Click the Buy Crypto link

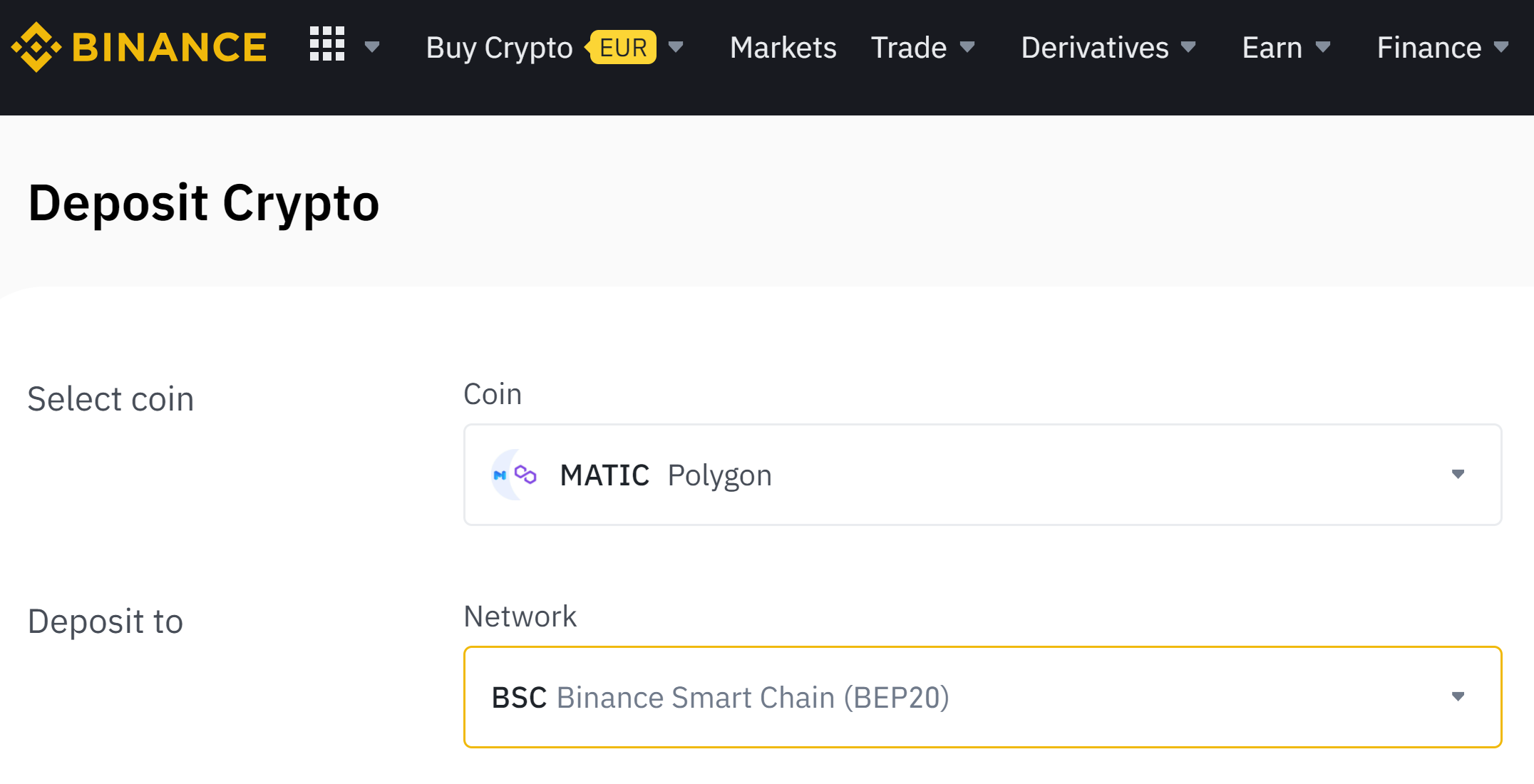[499, 48]
